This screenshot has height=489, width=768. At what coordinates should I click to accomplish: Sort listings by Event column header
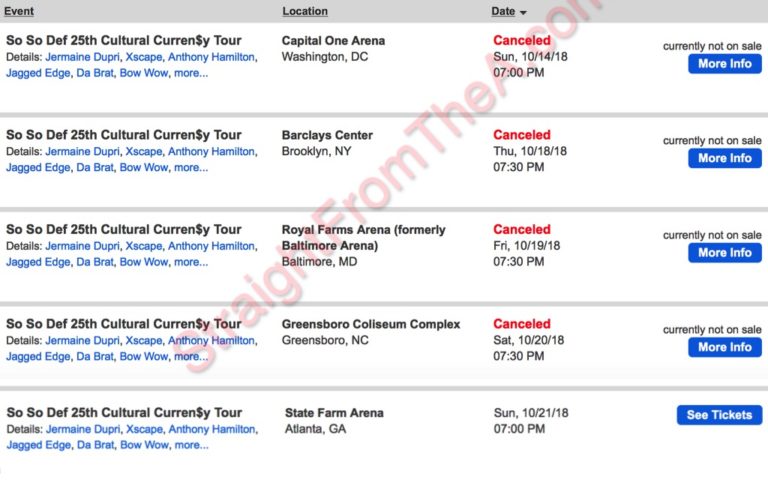(x=20, y=11)
